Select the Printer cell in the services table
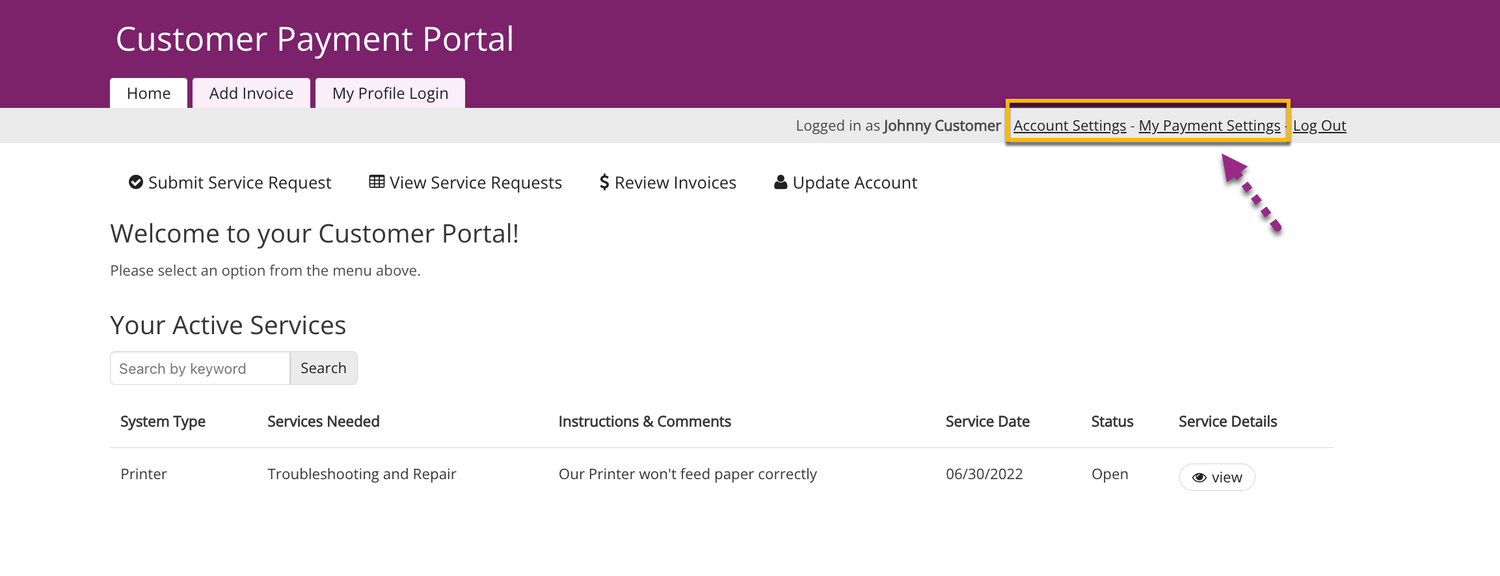The width and height of the screenshot is (1500, 576). [x=144, y=474]
